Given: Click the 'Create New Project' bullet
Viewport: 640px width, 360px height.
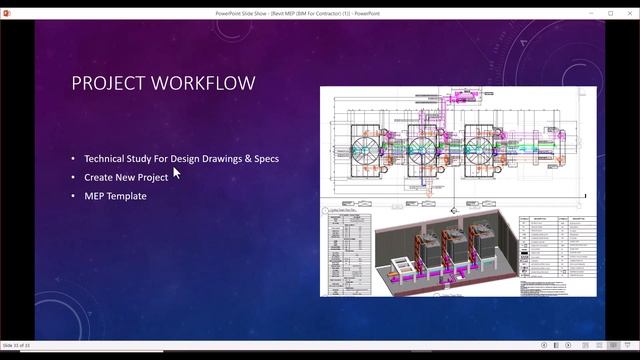Looking at the screenshot, I should 126,178.
